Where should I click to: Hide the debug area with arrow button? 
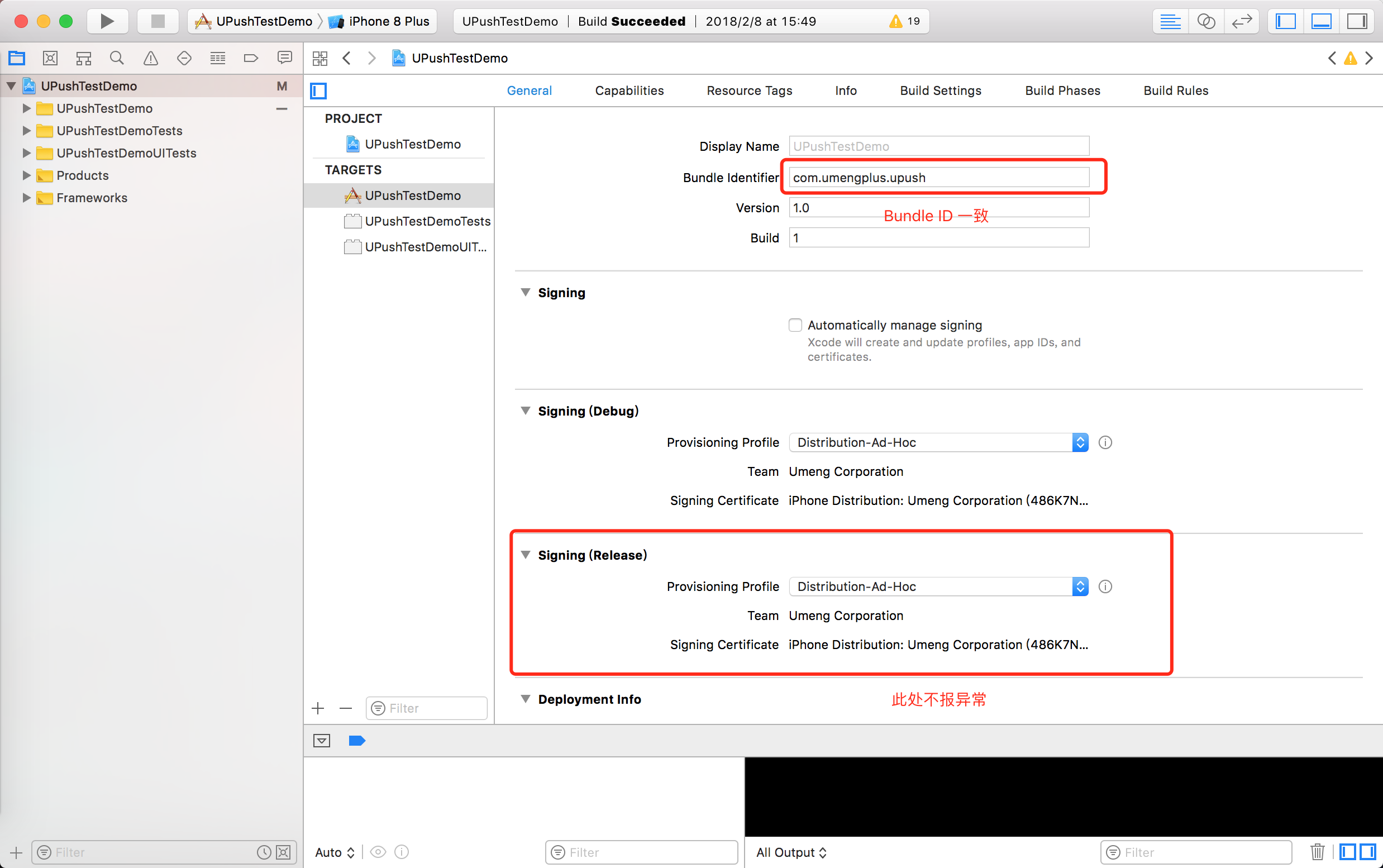(322, 741)
